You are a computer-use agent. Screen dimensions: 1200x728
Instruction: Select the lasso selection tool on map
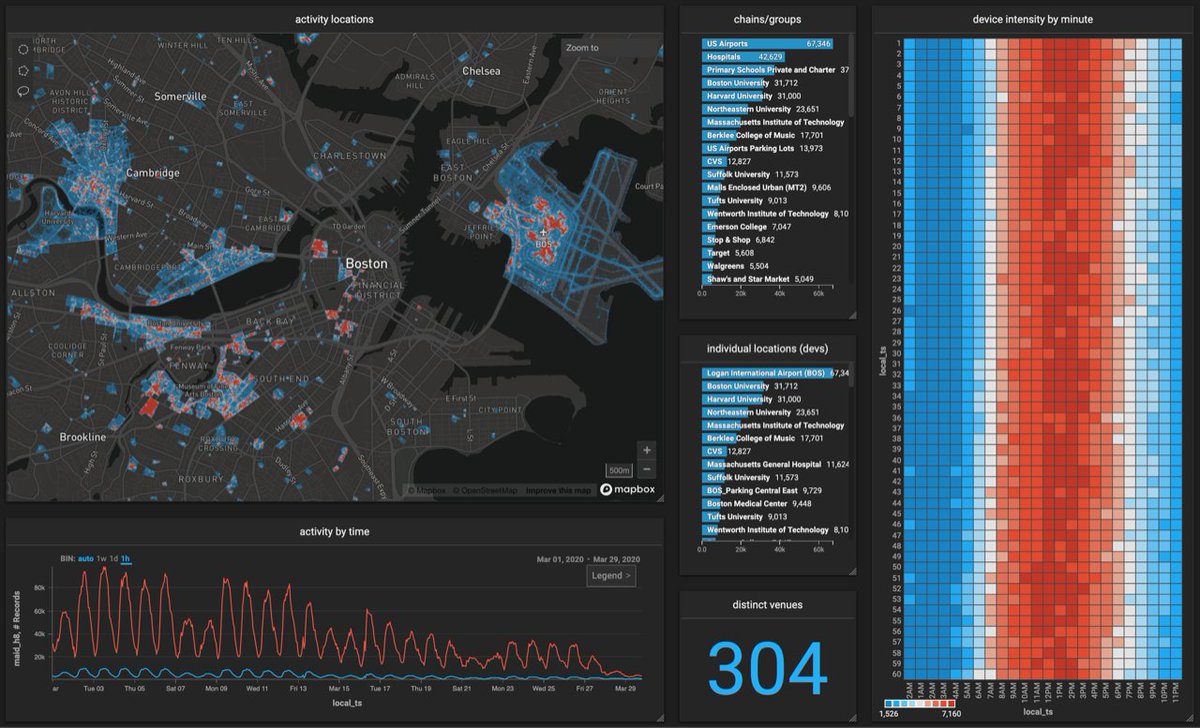23,91
